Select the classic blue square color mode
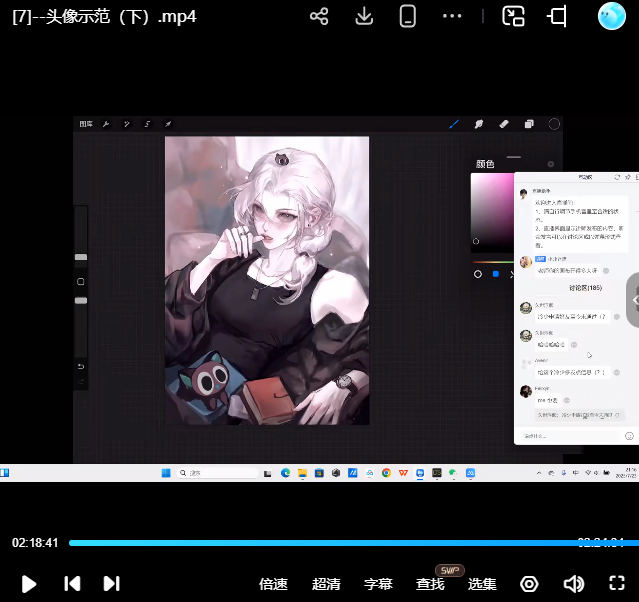639x602 pixels. click(x=496, y=274)
